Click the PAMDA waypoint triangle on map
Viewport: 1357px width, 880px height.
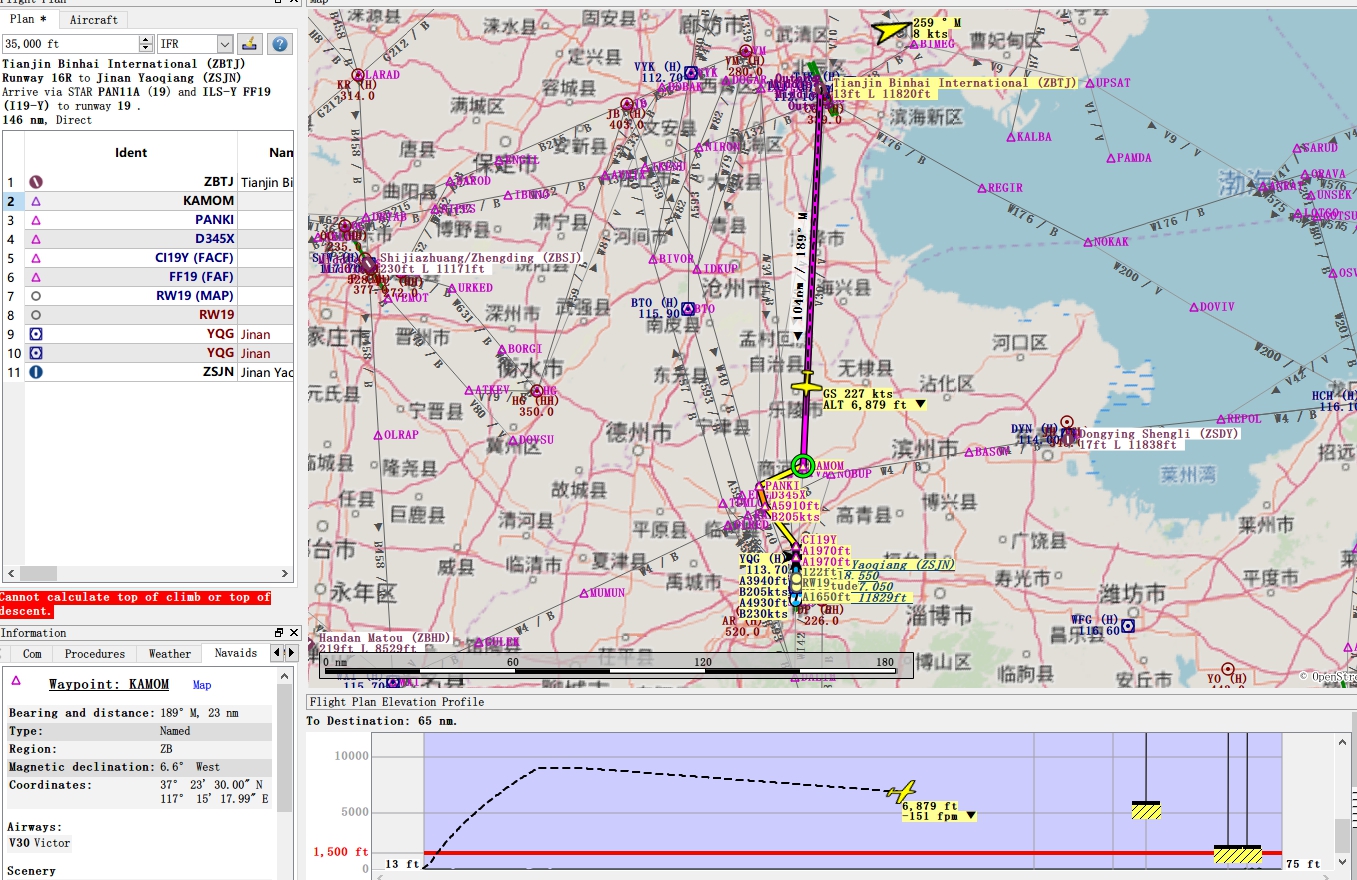1109,157
